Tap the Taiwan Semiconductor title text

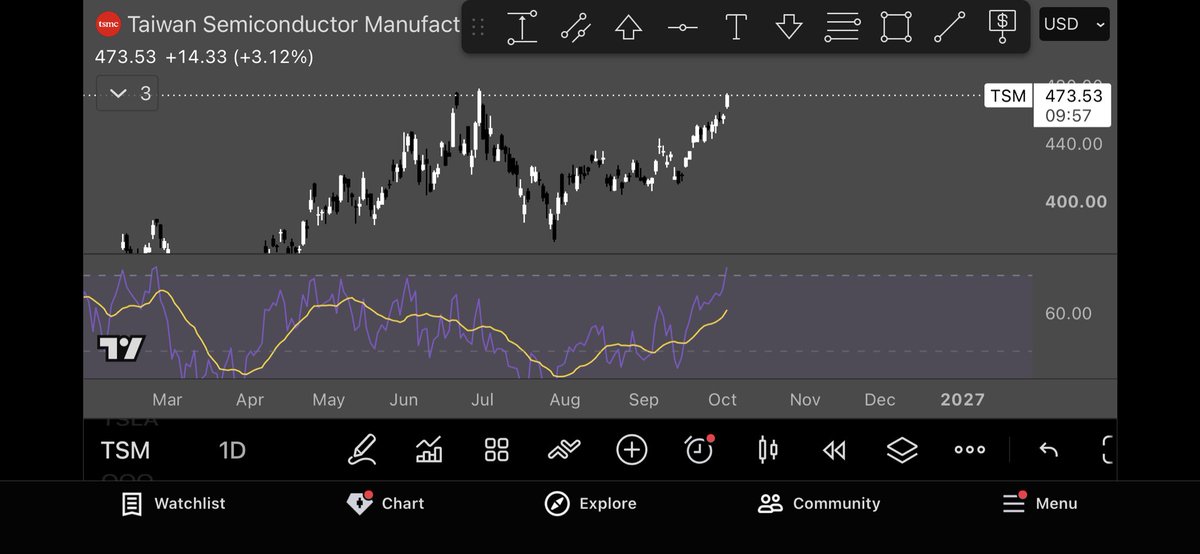pyautogui.click(x=293, y=24)
